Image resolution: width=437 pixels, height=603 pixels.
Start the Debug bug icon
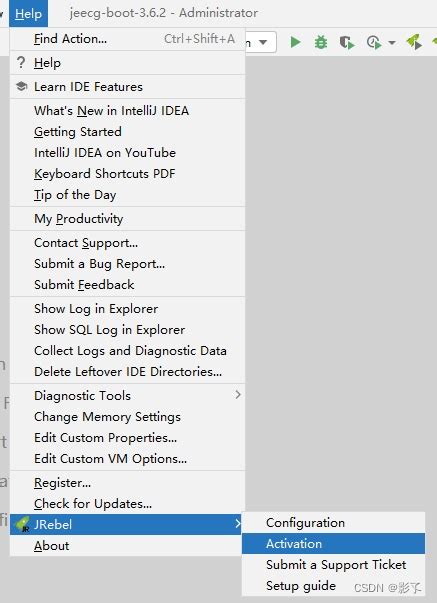click(x=321, y=42)
